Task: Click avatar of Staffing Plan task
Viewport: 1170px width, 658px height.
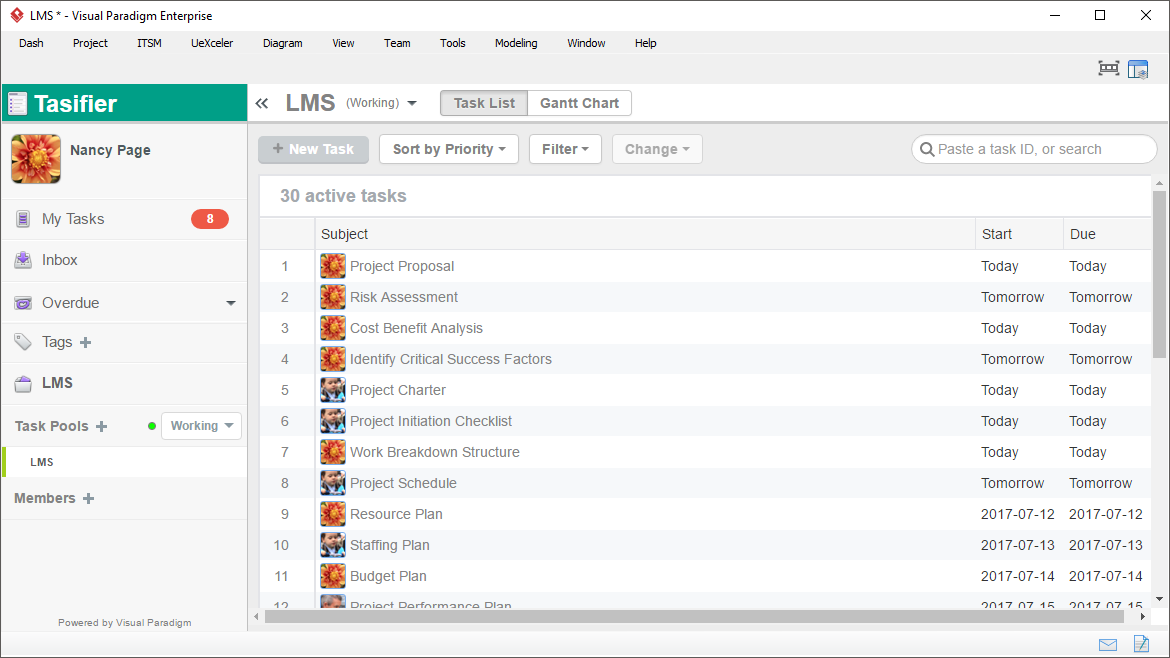Action: pos(333,545)
